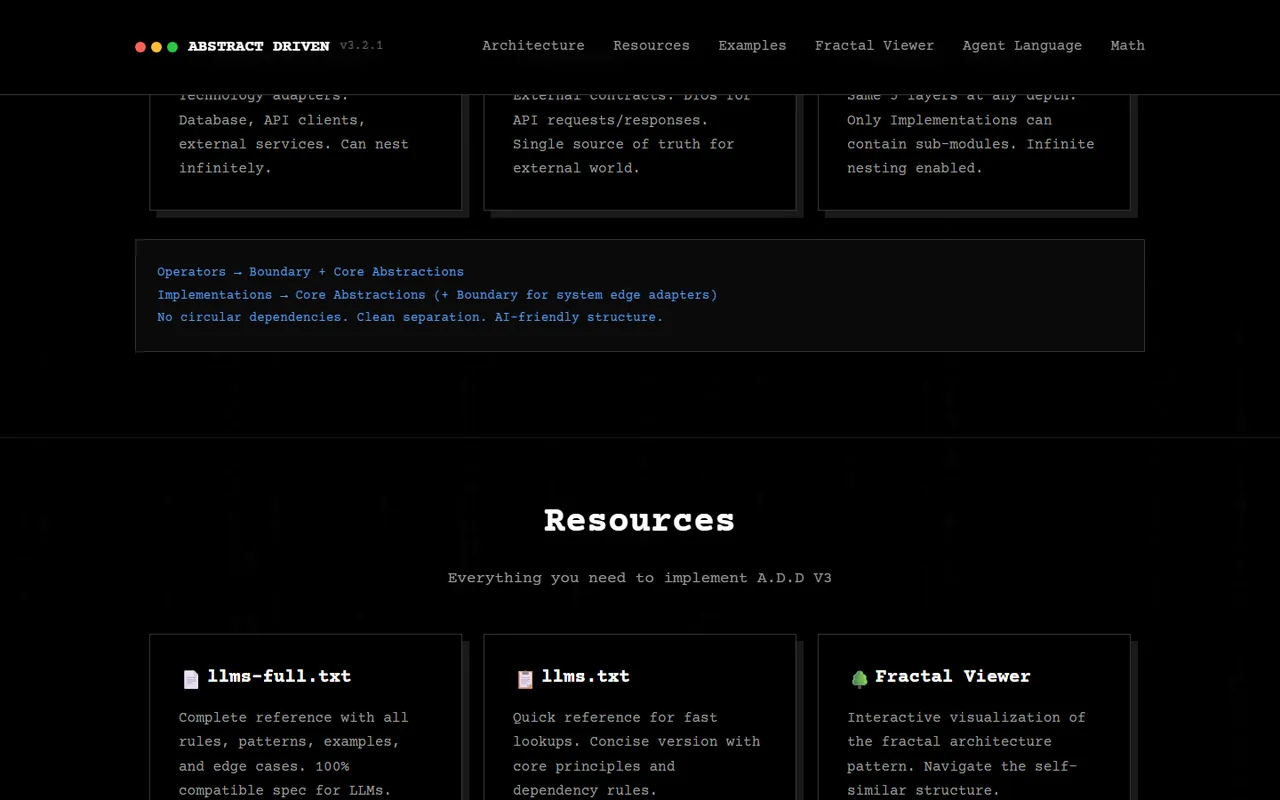Viewport: 1280px width, 800px height.
Task: Click the 'Implementations → Core Abstractions' rule line
Action: tap(437, 295)
